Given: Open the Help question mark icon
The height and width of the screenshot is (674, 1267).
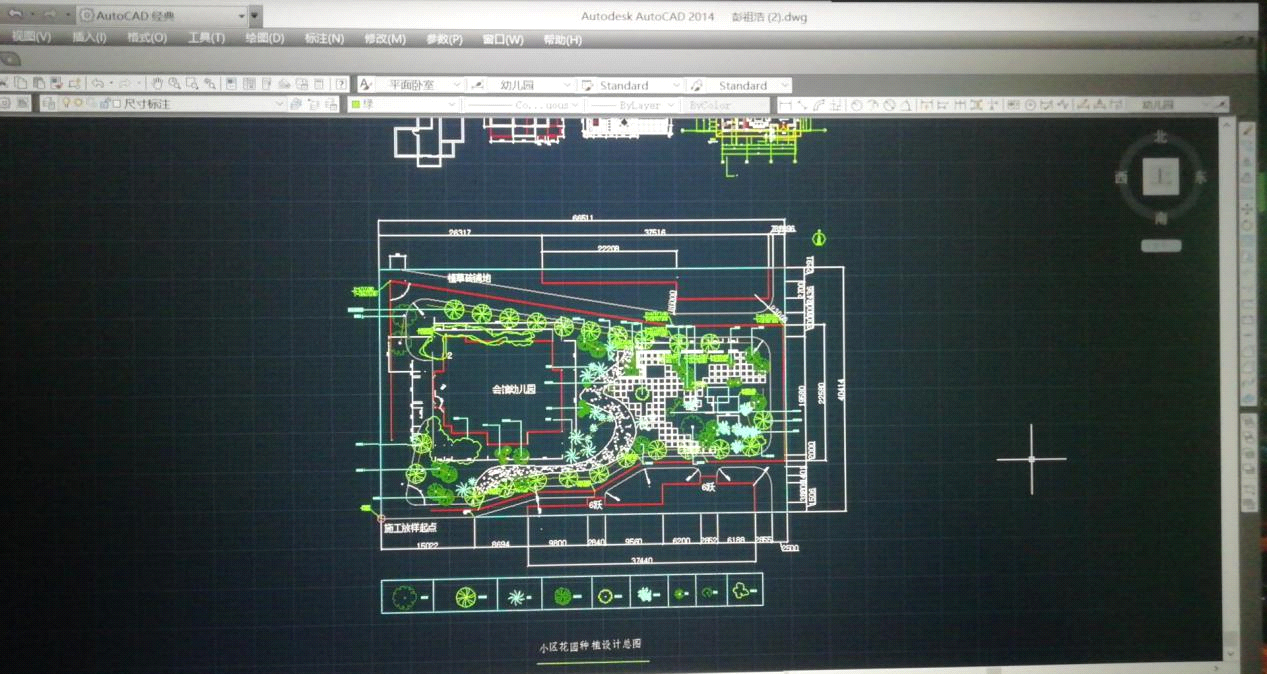Looking at the screenshot, I should coord(342,85).
